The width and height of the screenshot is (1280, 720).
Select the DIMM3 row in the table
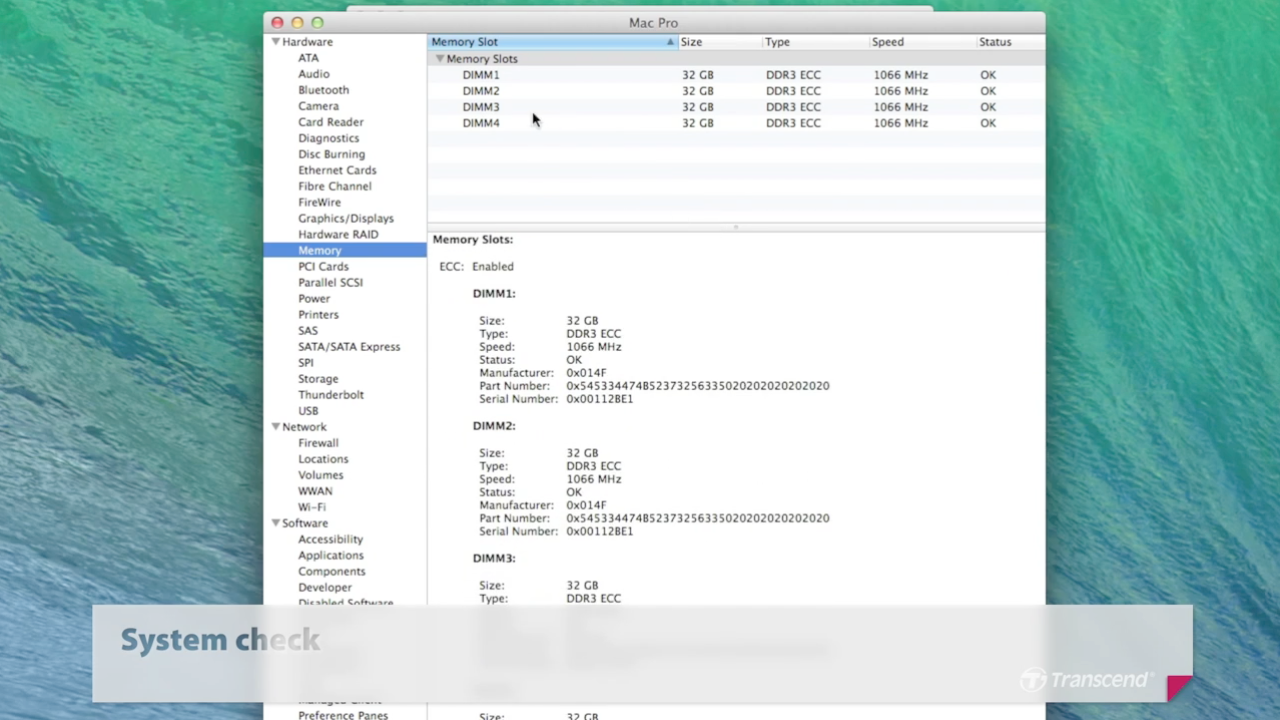pos(736,107)
